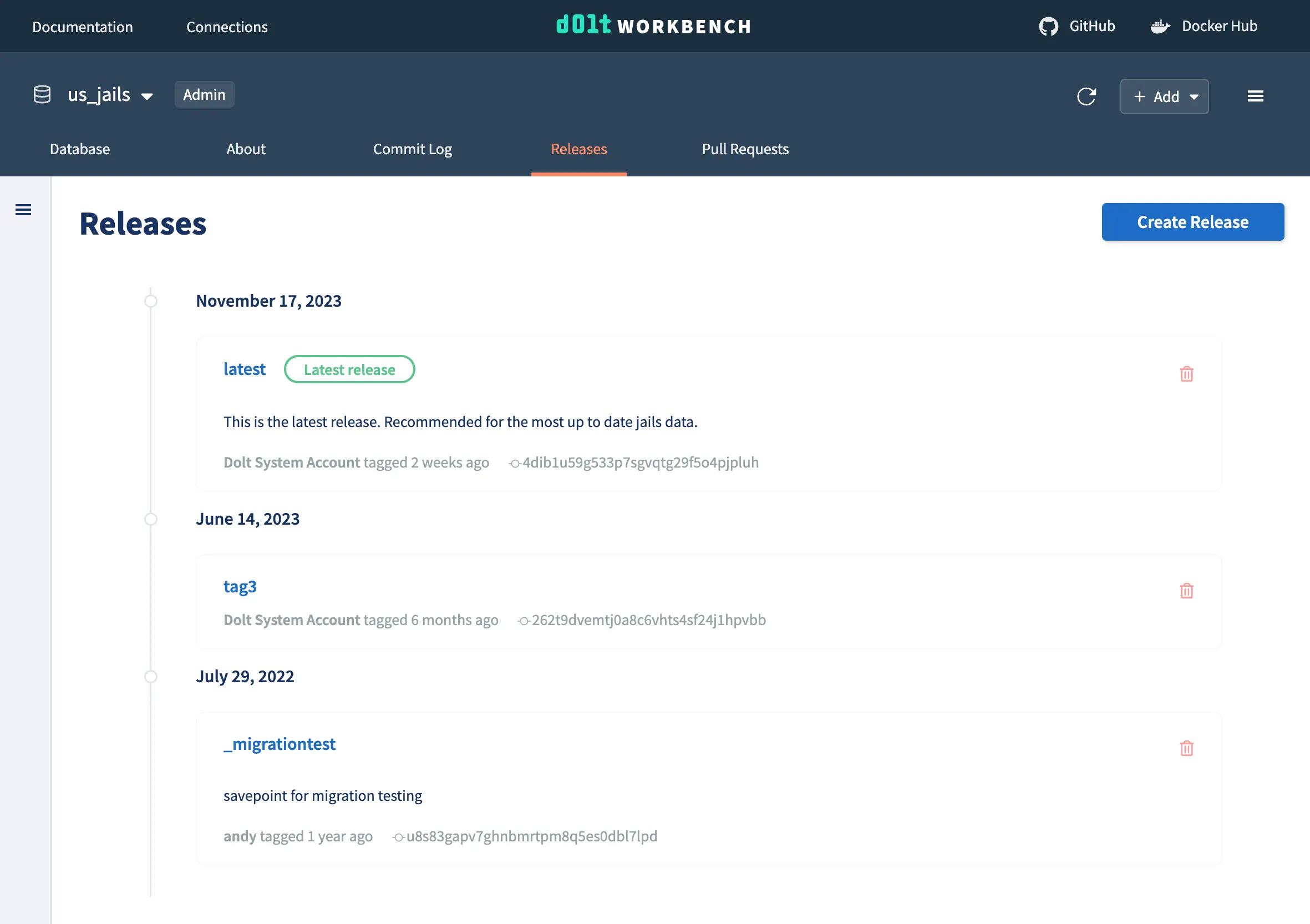Click the refresh icon in the header
This screenshot has height=924, width=1310.
1086,97
